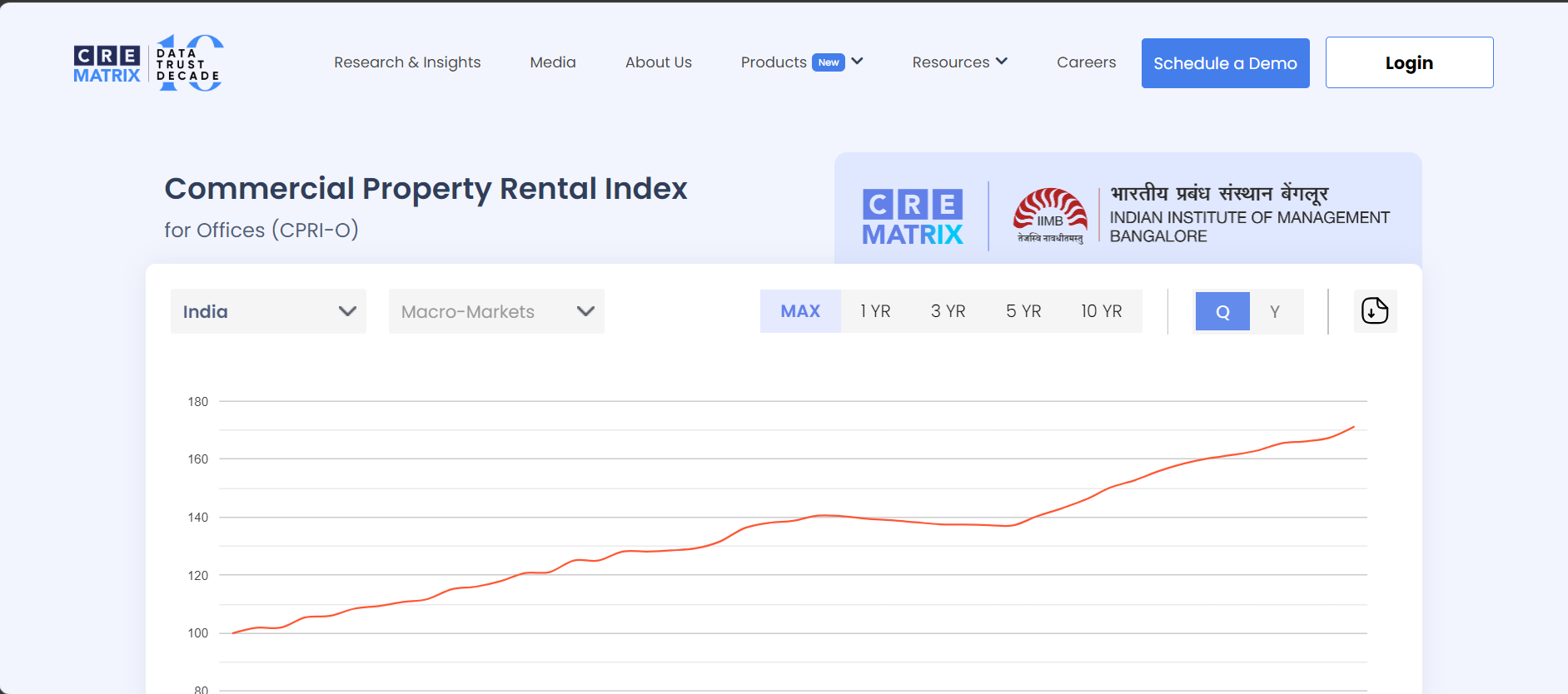Open the About Us page
The height and width of the screenshot is (694, 1568).
[x=659, y=62]
